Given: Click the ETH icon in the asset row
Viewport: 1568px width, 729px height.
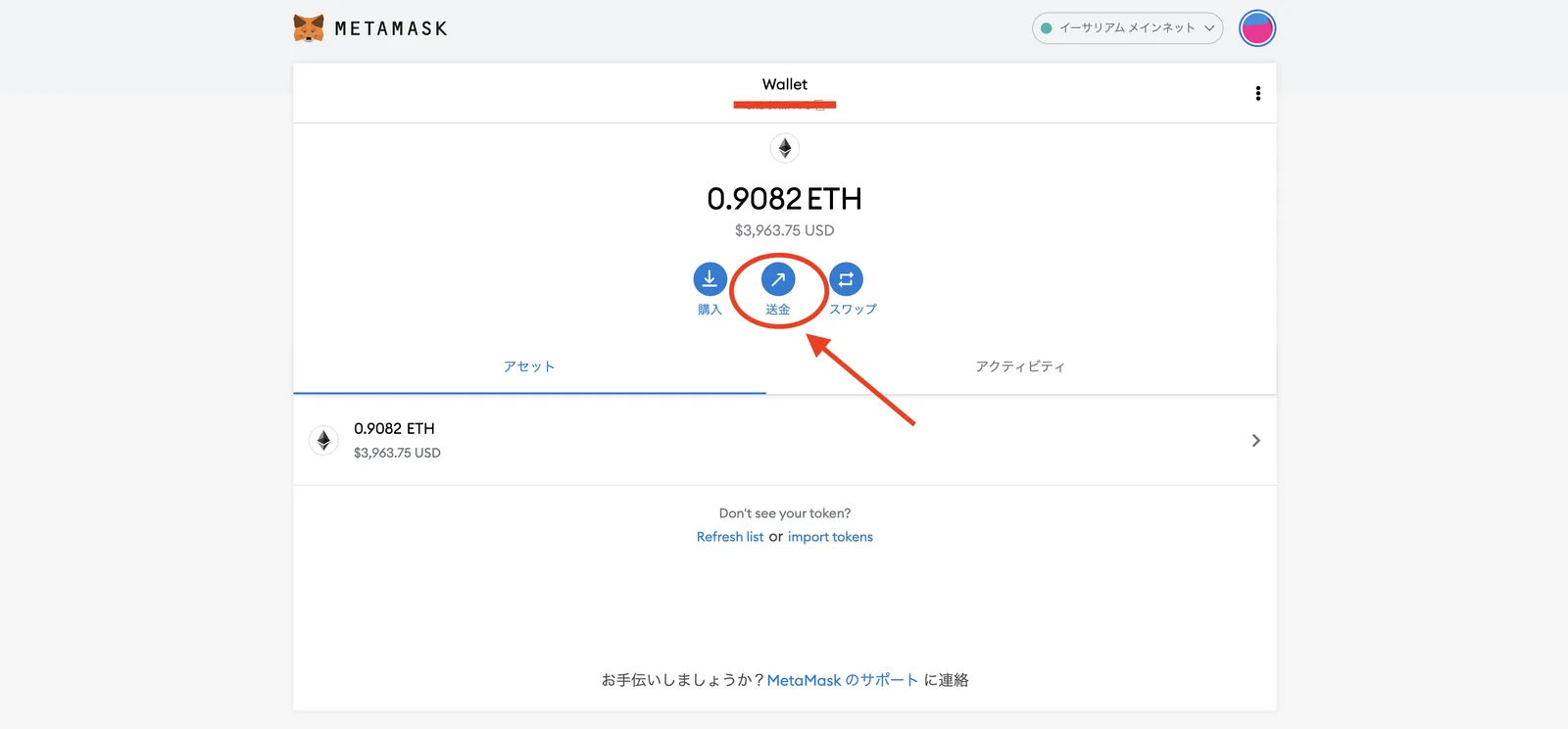Looking at the screenshot, I should pos(323,441).
